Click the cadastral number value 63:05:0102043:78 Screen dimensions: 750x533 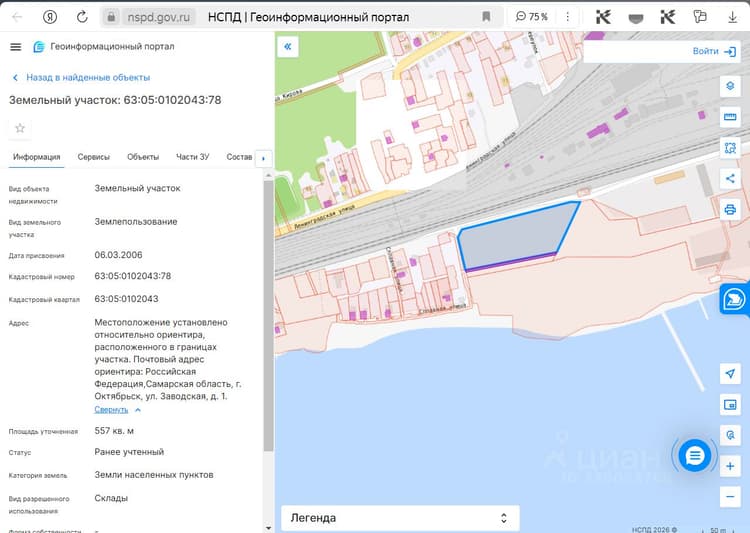[x=132, y=276]
